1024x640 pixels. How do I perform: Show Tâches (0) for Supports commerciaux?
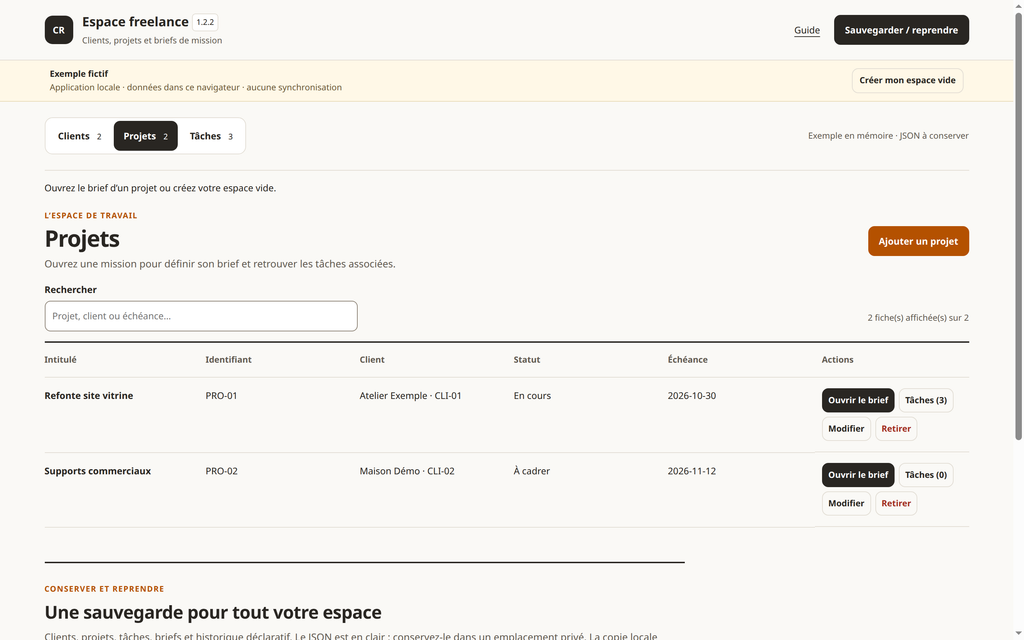tap(926, 475)
